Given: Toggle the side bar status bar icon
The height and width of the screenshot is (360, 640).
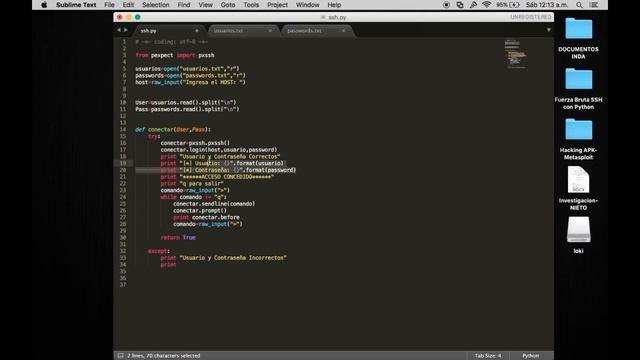Looking at the screenshot, I should tap(120, 356).
